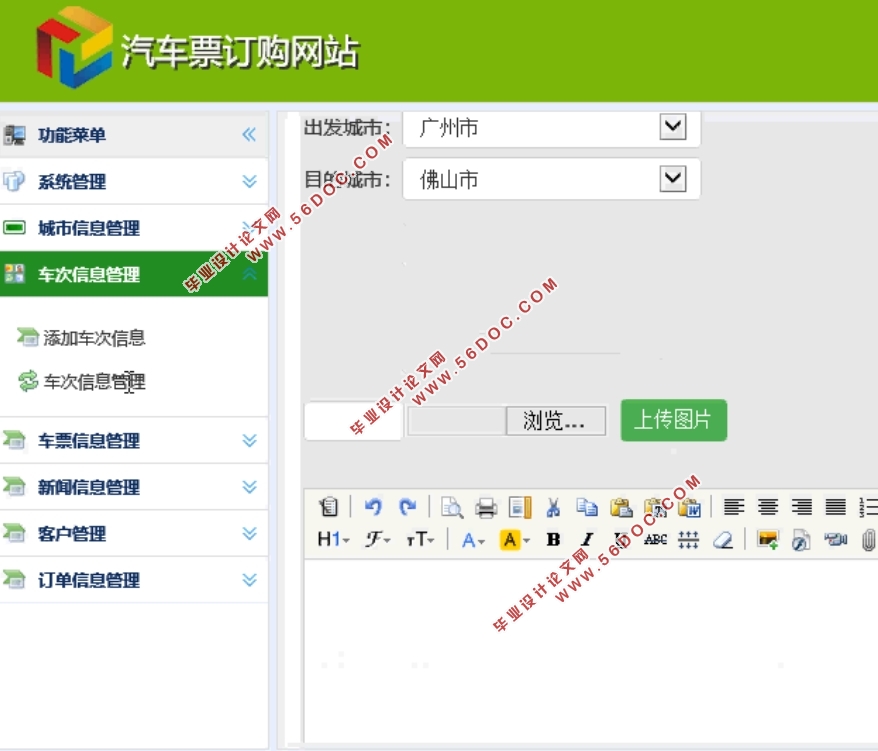878x751 pixels.
Task: Cut selection with the scissors icon
Action: coord(553,507)
